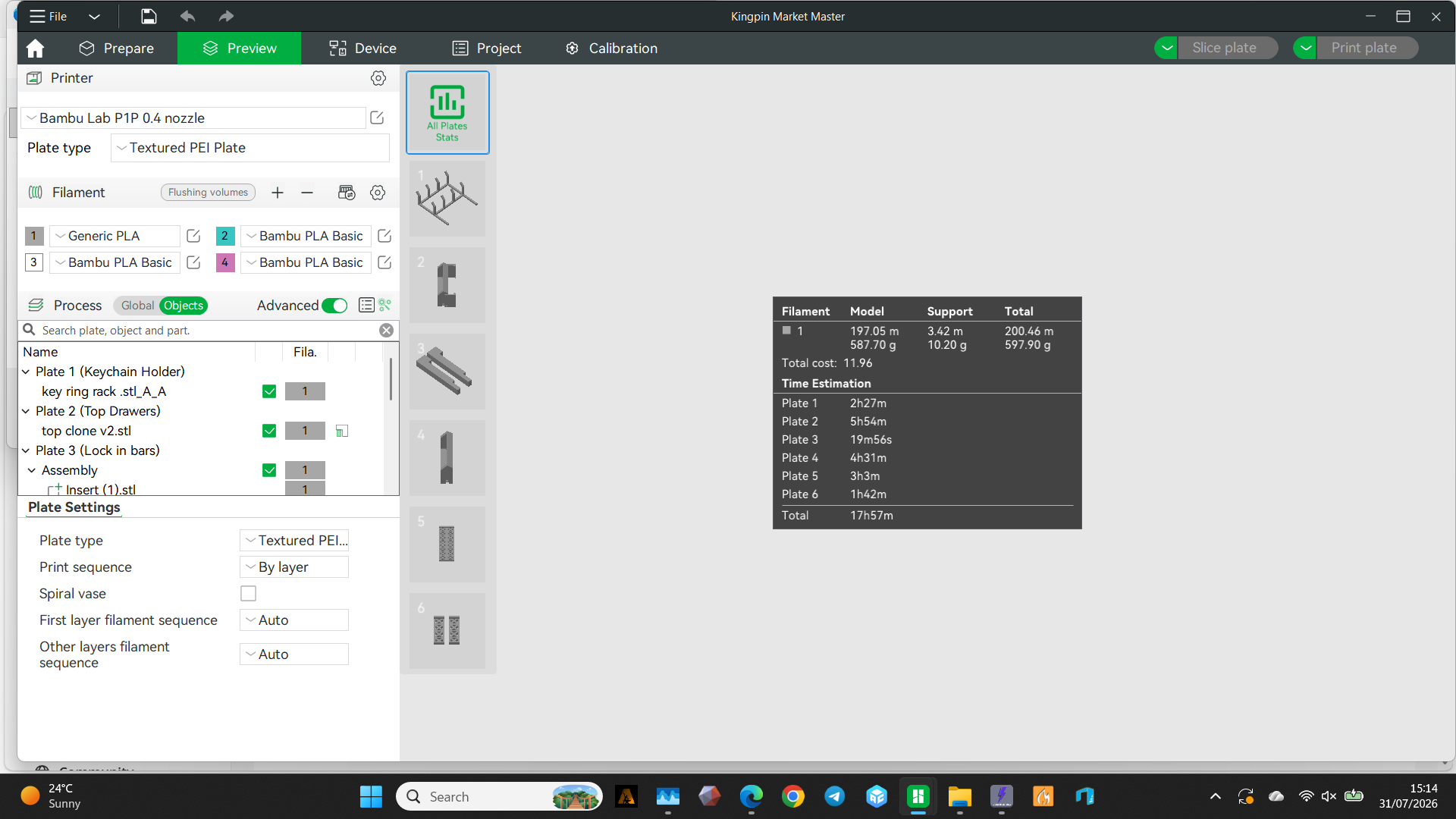Switch to the Prepare tab
1456x819 pixels.
pos(116,49)
